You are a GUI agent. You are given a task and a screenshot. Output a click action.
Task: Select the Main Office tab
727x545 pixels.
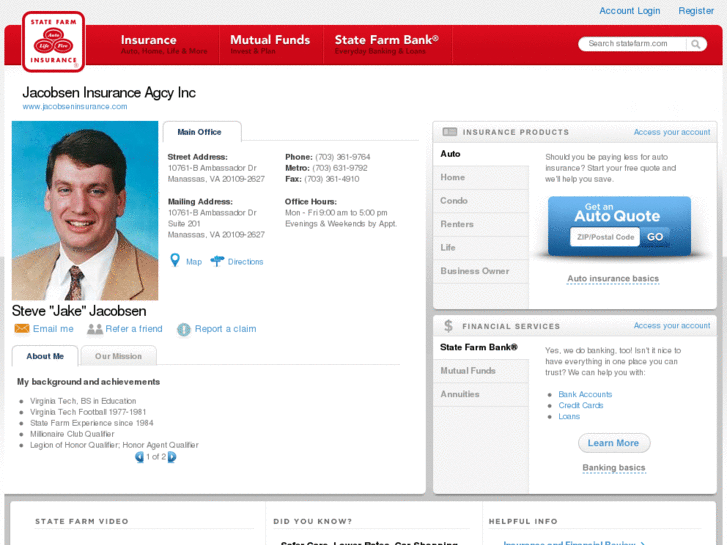(202, 132)
